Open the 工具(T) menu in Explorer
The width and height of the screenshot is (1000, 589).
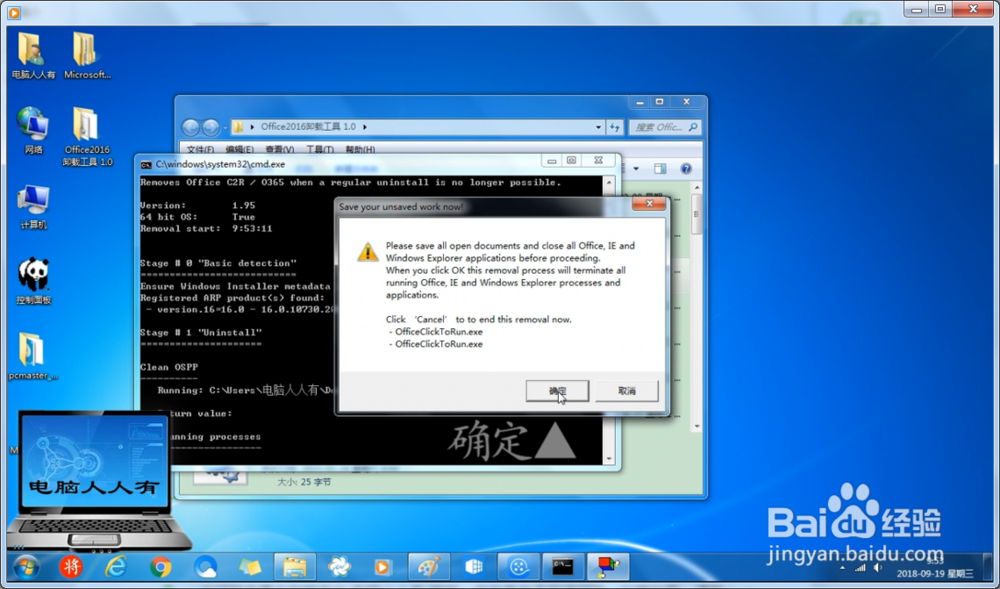(x=320, y=149)
